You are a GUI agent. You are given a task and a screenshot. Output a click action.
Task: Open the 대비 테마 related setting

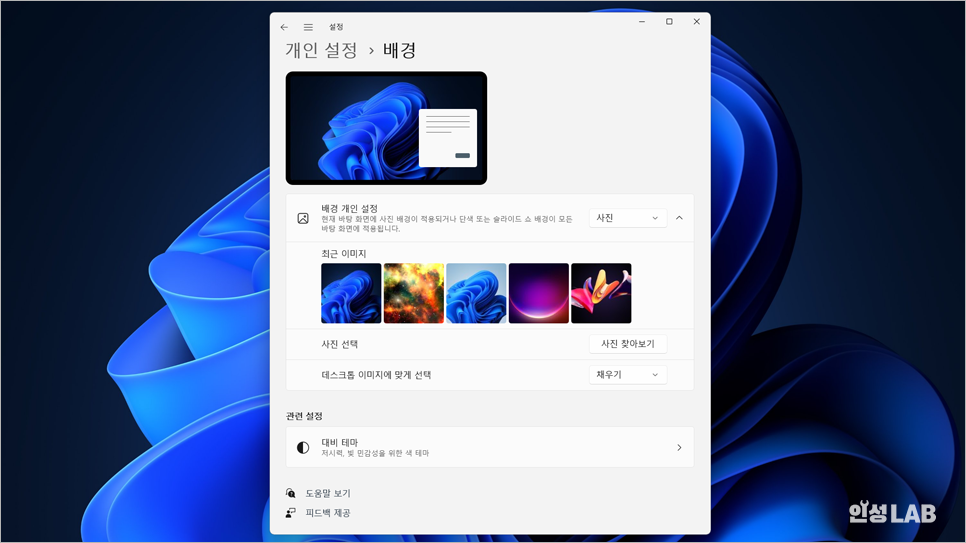pyautogui.click(x=490, y=447)
